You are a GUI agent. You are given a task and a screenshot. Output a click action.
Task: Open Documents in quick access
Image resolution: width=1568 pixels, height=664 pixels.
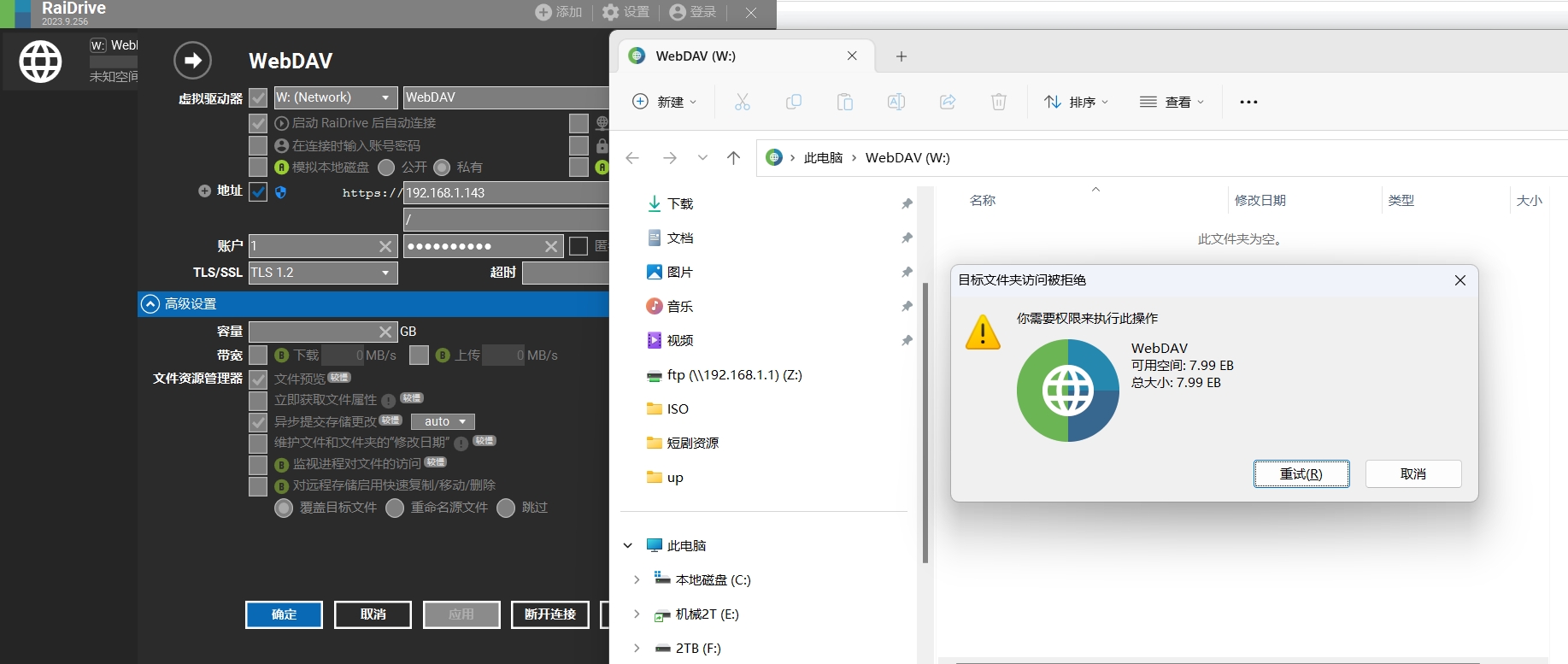(x=680, y=238)
